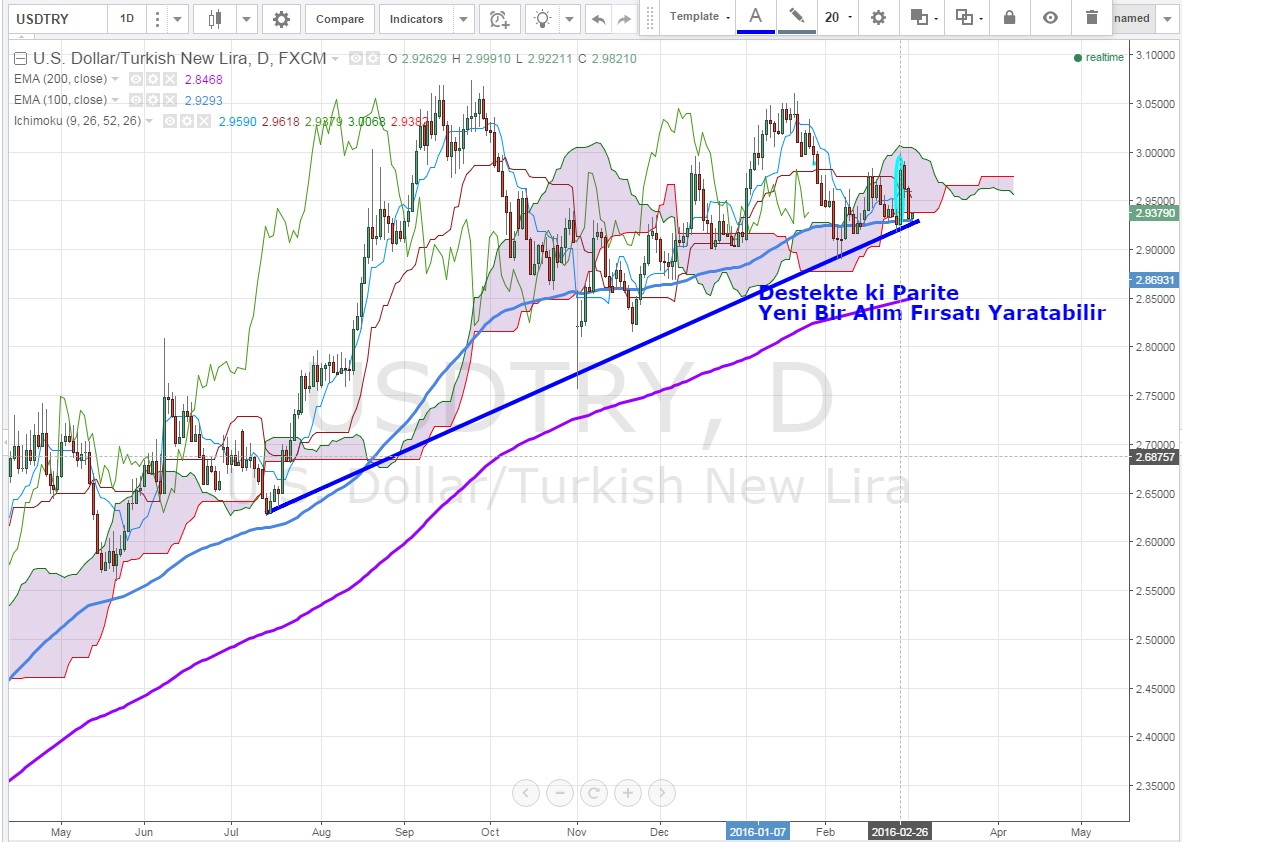
Task: Open the font size 20 dropdown
Action: 838,17
